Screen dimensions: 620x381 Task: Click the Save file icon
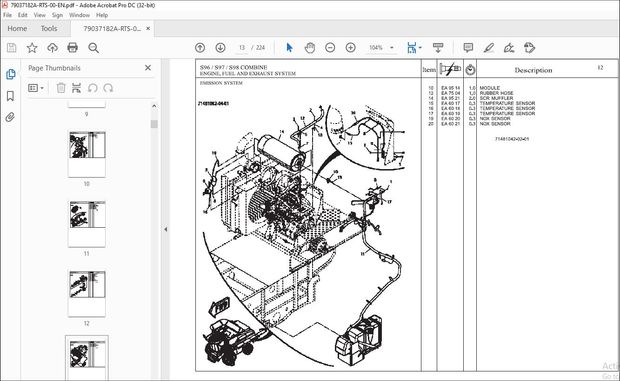tap(11, 48)
